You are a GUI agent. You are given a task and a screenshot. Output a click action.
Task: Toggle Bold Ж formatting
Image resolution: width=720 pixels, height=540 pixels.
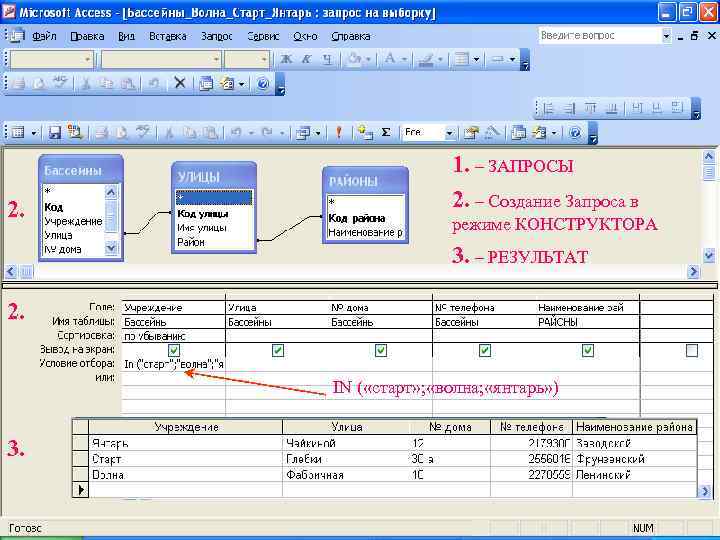[x=287, y=59]
